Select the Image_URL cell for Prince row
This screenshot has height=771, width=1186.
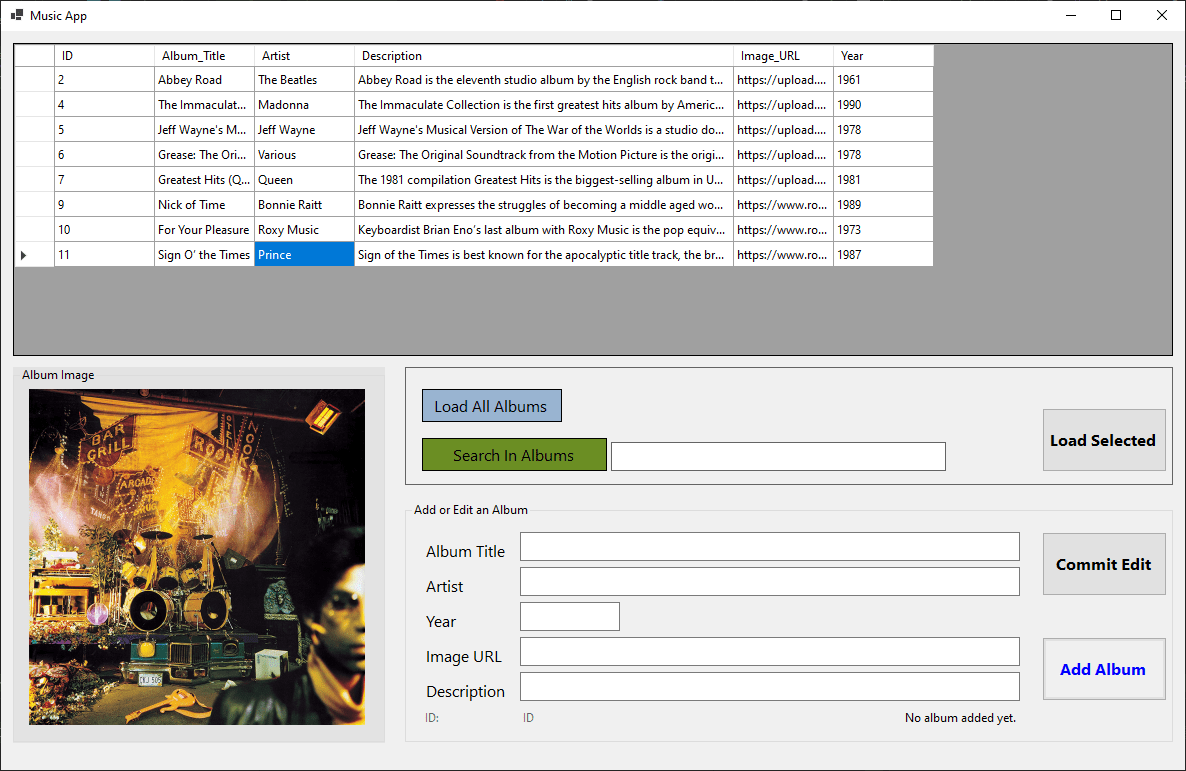(x=783, y=254)
